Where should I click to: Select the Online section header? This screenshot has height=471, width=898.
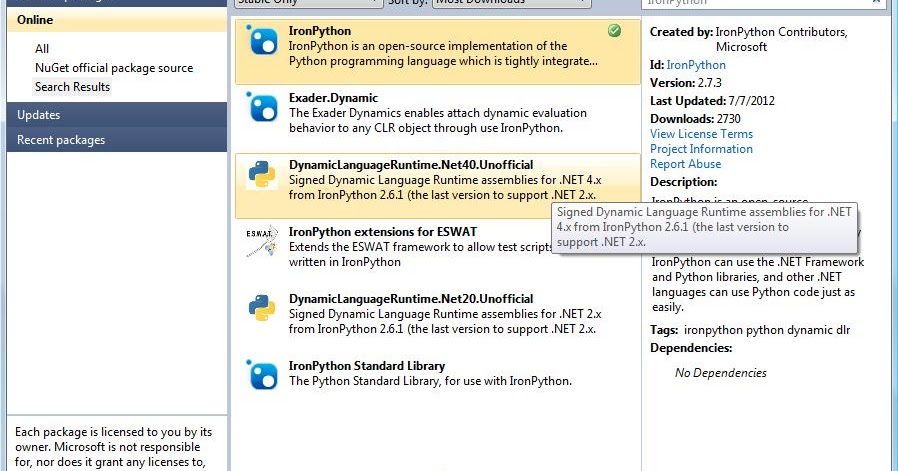pos(117,19)
